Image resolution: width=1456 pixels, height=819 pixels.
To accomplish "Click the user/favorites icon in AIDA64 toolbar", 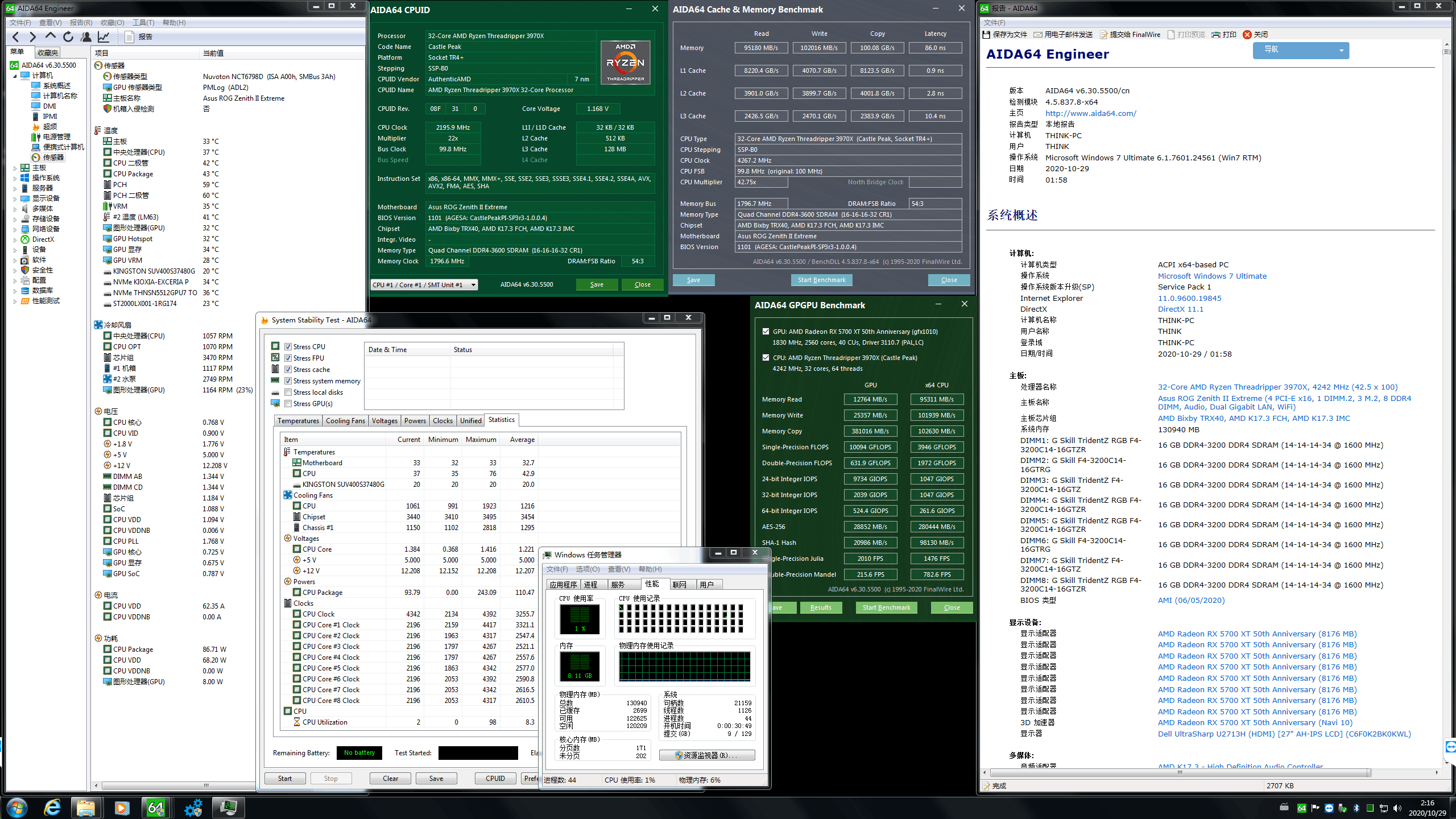I will click(x=86, y=37).
